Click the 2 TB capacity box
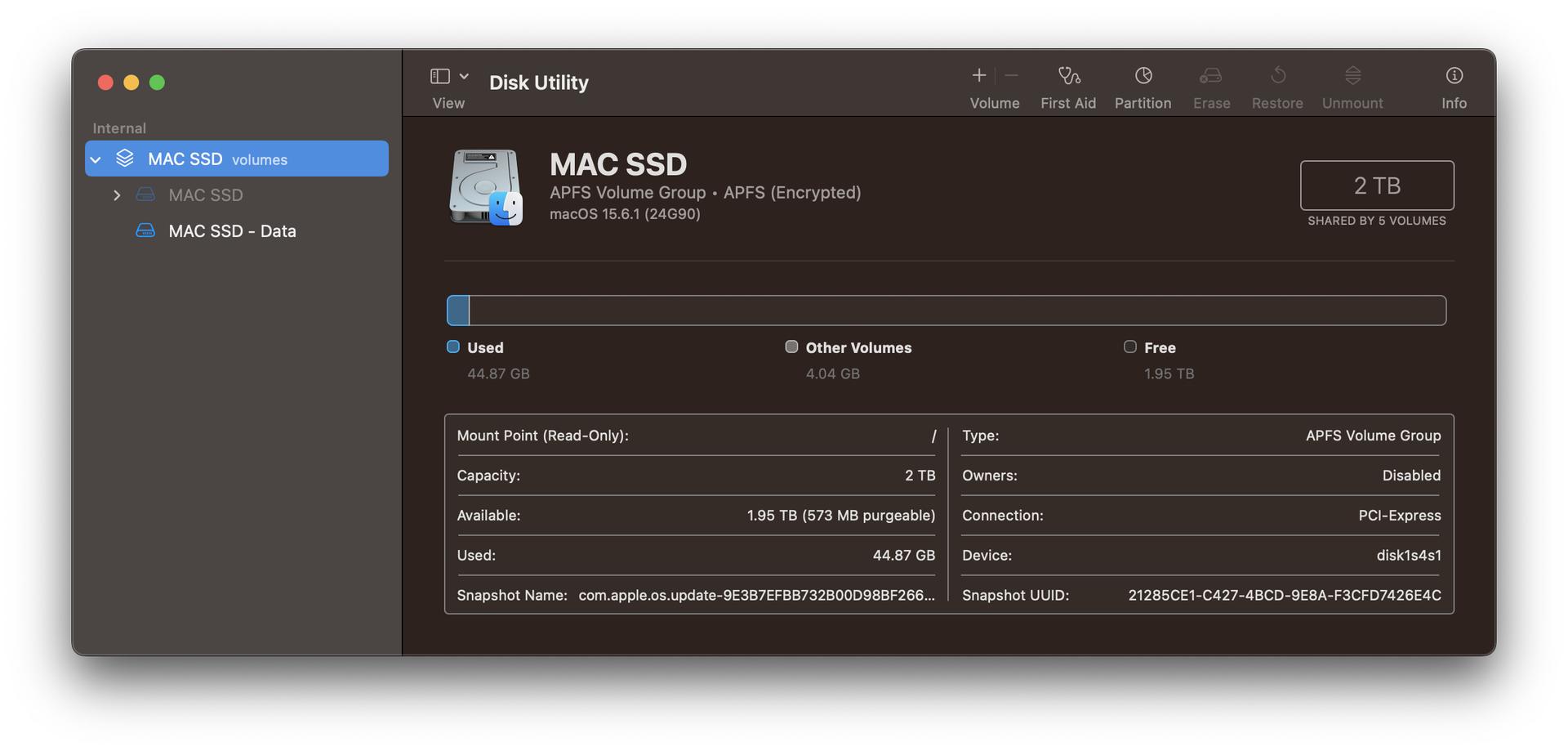The height and width of the screenshot is (751, 1568). (x=1376, y=186)
